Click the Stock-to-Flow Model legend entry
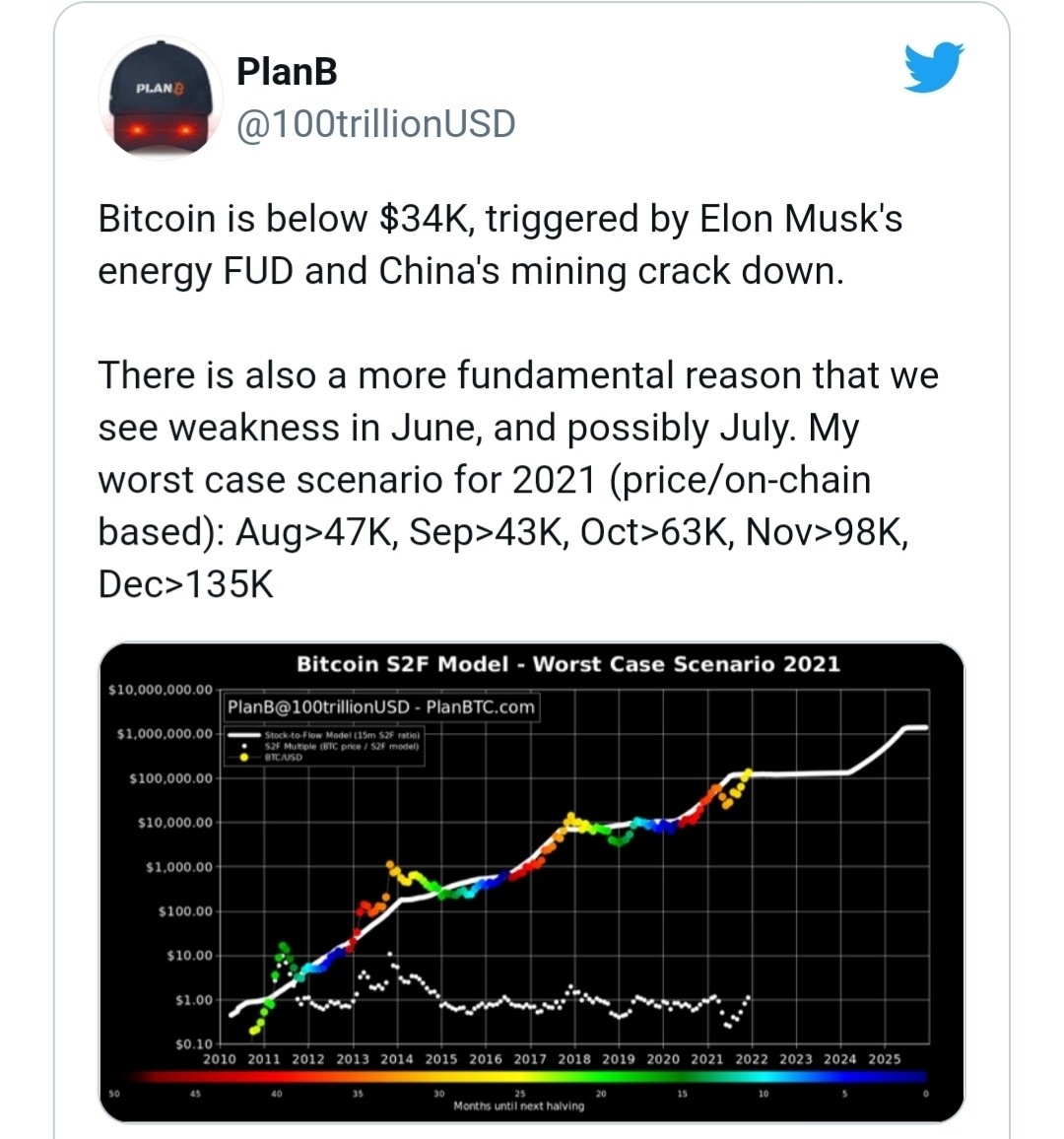 coord(341,735)
